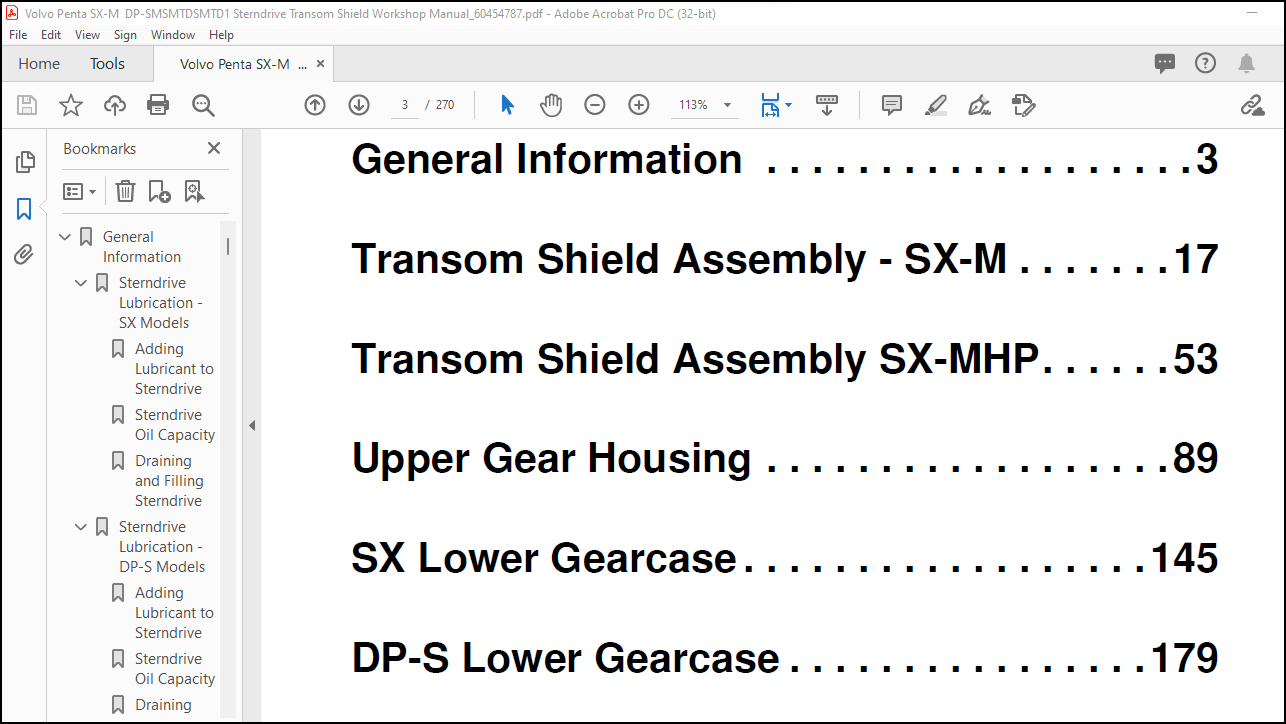Open attachments paperclip panel icon

click(x=24, y=255)
